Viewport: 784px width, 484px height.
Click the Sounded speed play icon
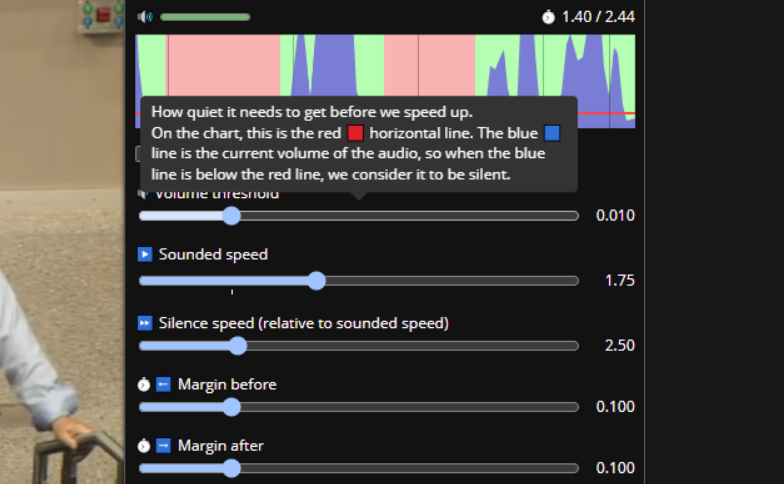[145, 254]
